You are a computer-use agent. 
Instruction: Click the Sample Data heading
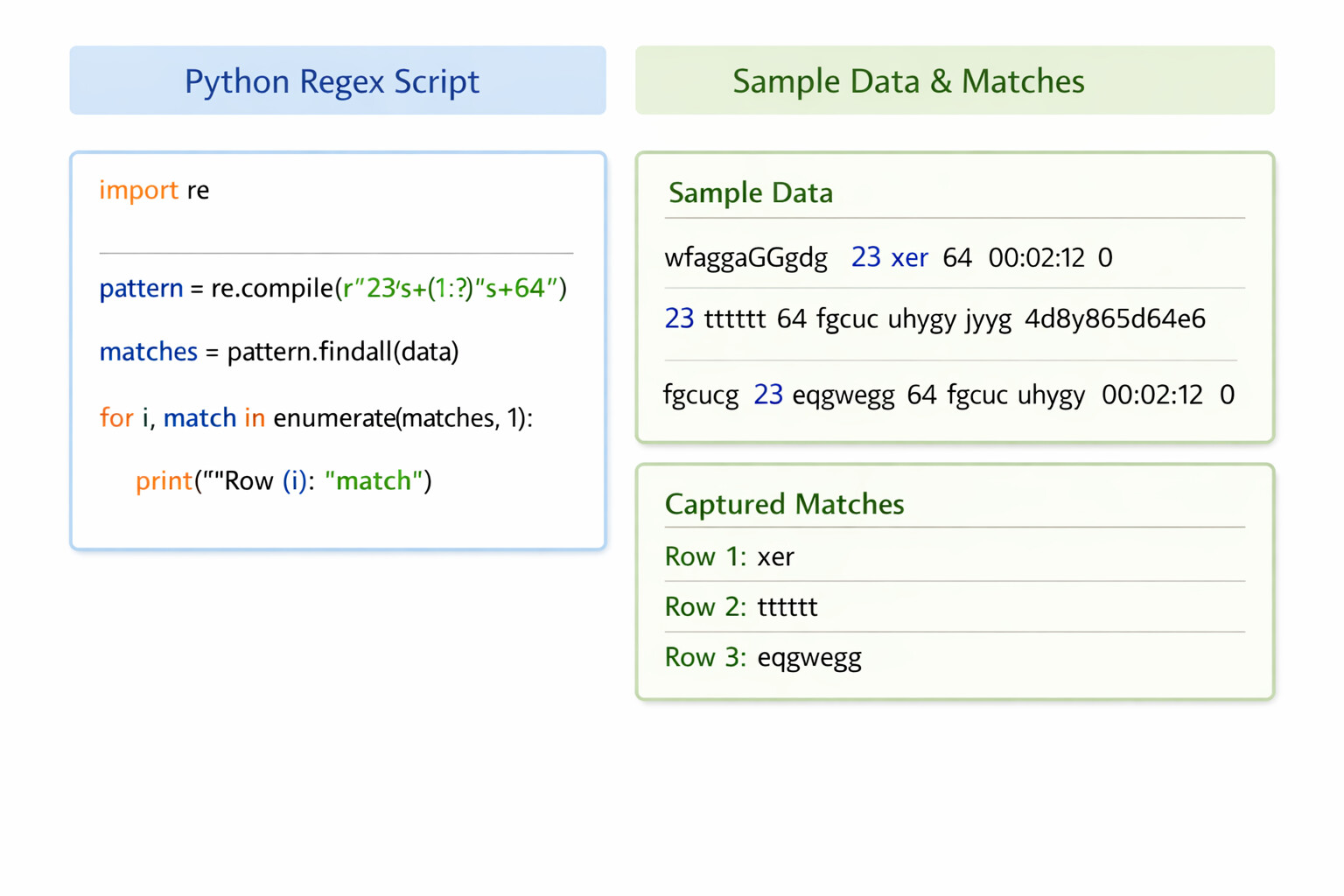pyautogui.click(x=750, y=192)
